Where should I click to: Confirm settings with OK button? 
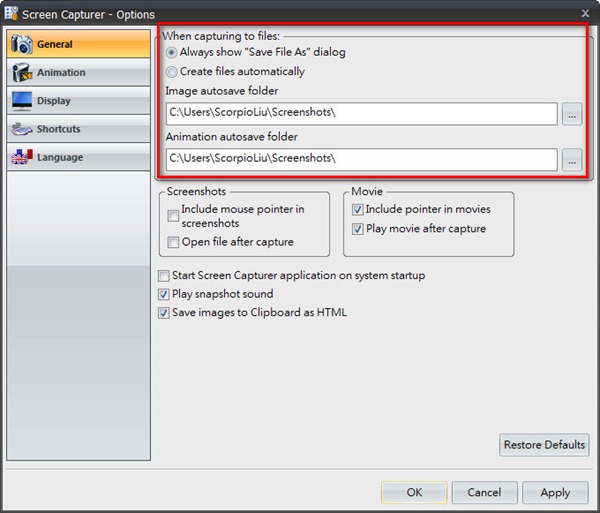(414, 492)
